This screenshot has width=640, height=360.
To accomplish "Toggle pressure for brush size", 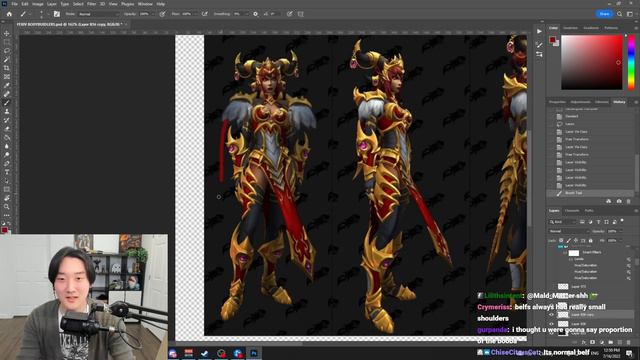I will (x=289, y=14).
